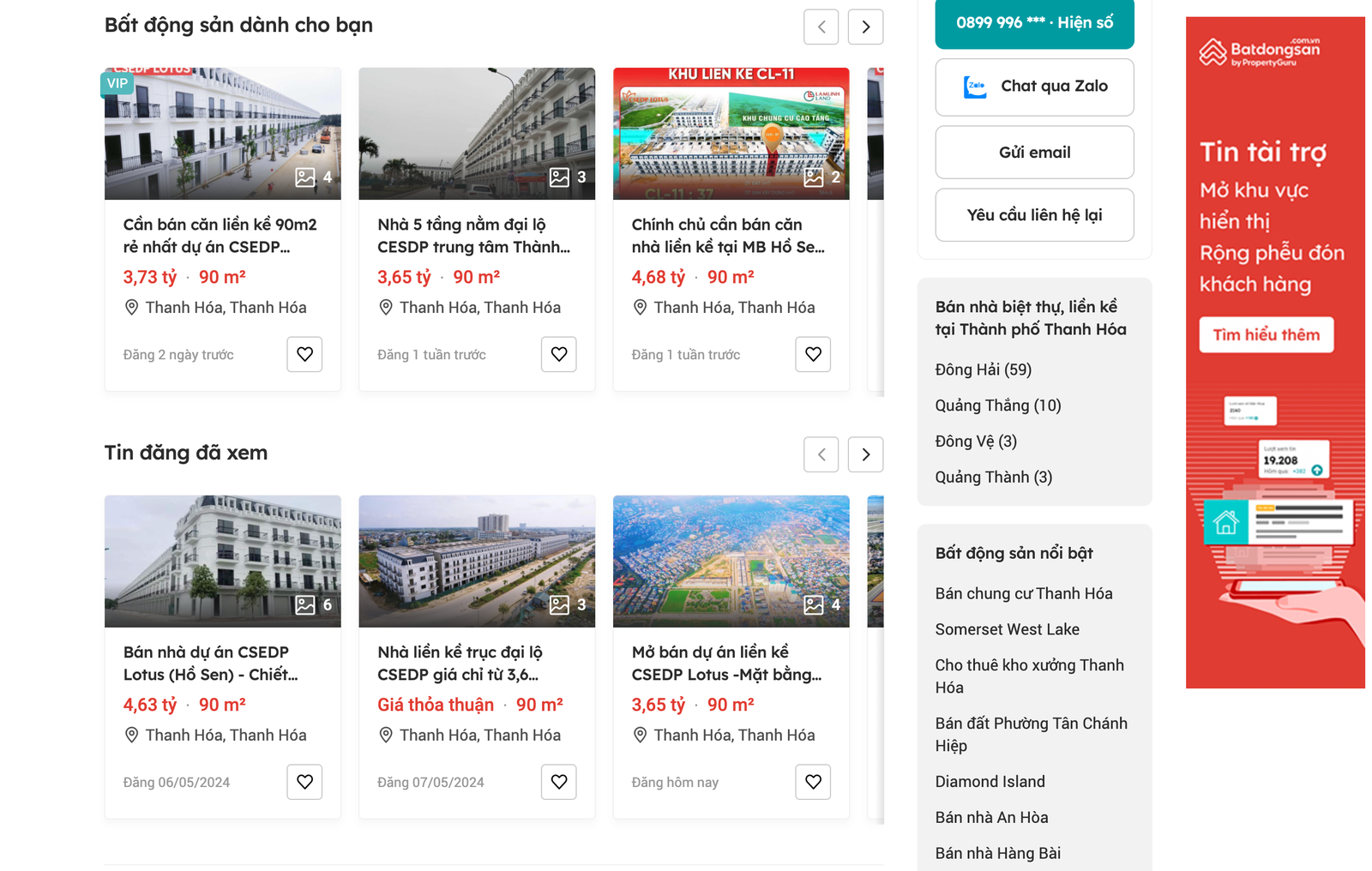Image resolution: width=1372 pixels, height=871 pixels.
Task: Click Tìm hiểu thêm in ad
Action: click(x=1266, y=335)
